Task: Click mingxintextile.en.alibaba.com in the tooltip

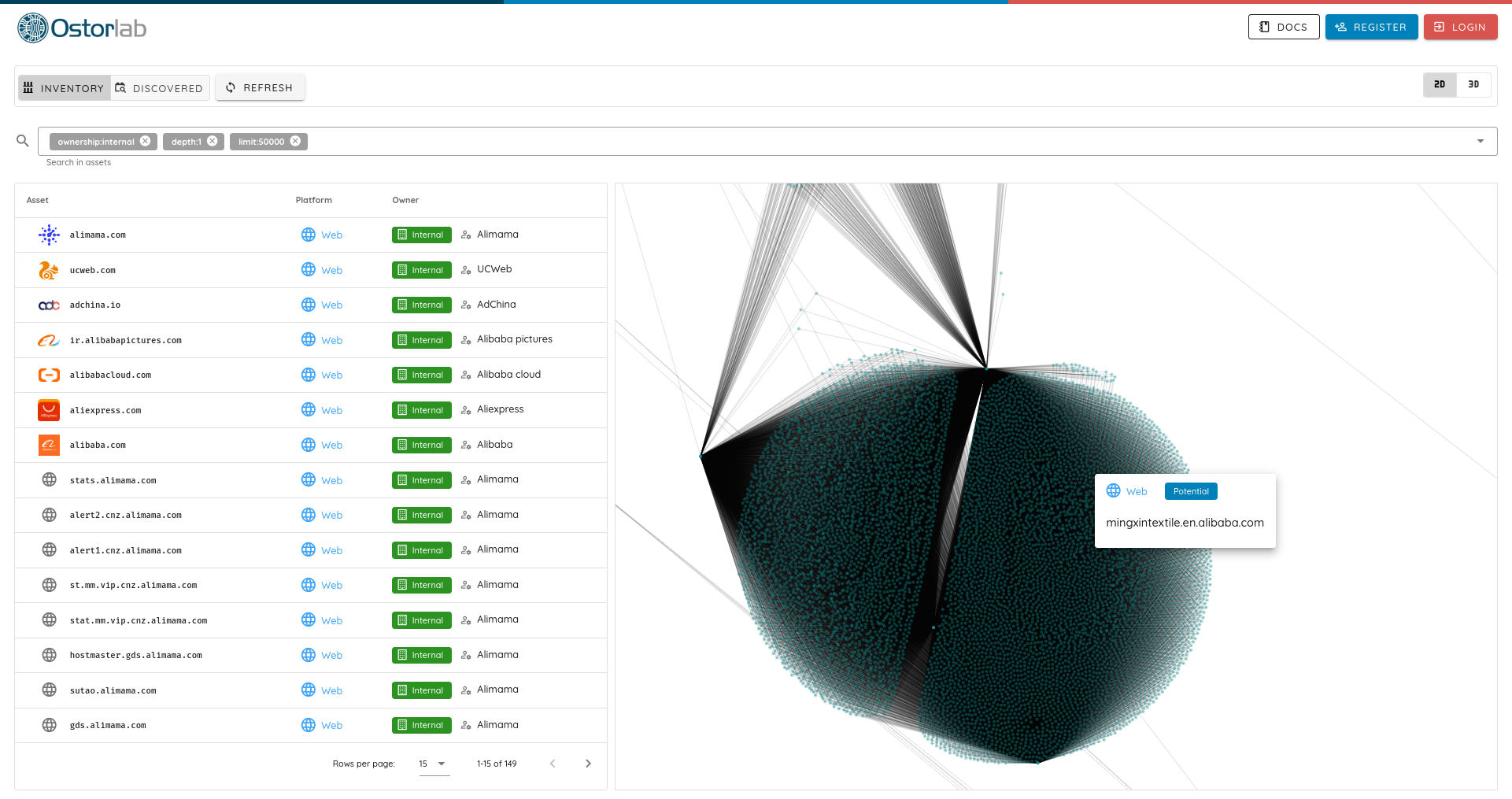Action: 1185,523
